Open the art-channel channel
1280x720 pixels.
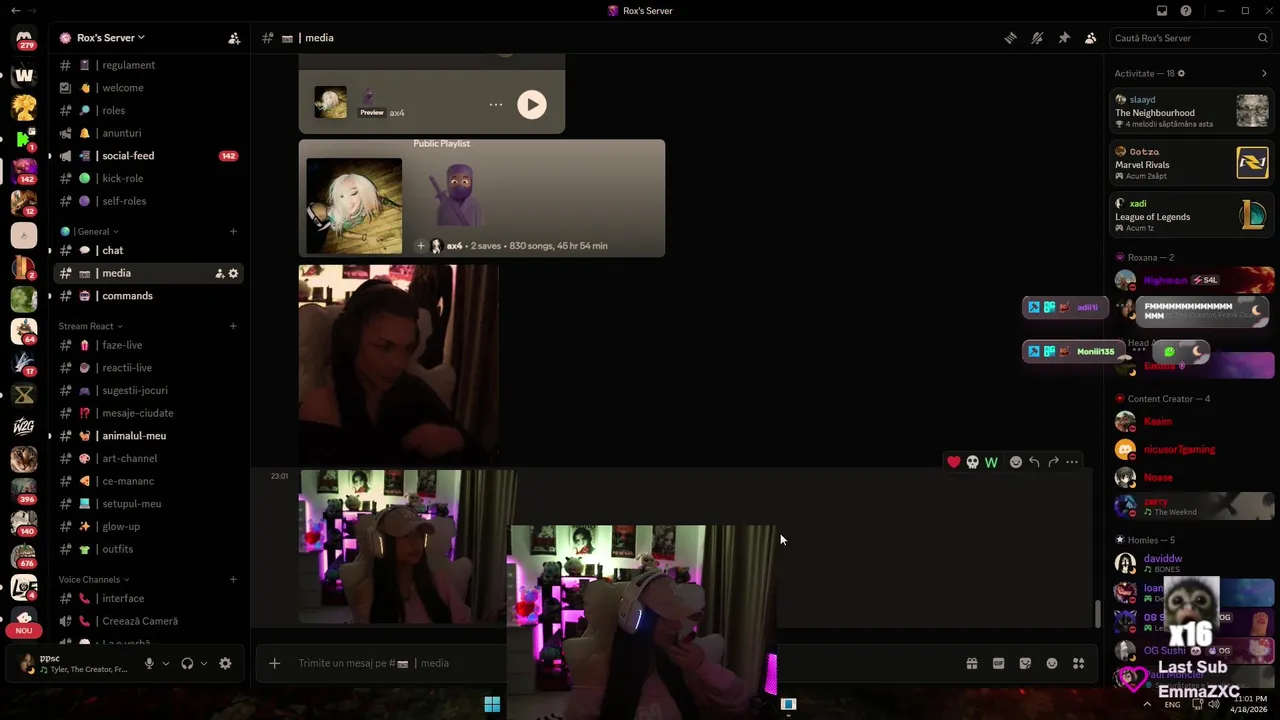(148, 458)
